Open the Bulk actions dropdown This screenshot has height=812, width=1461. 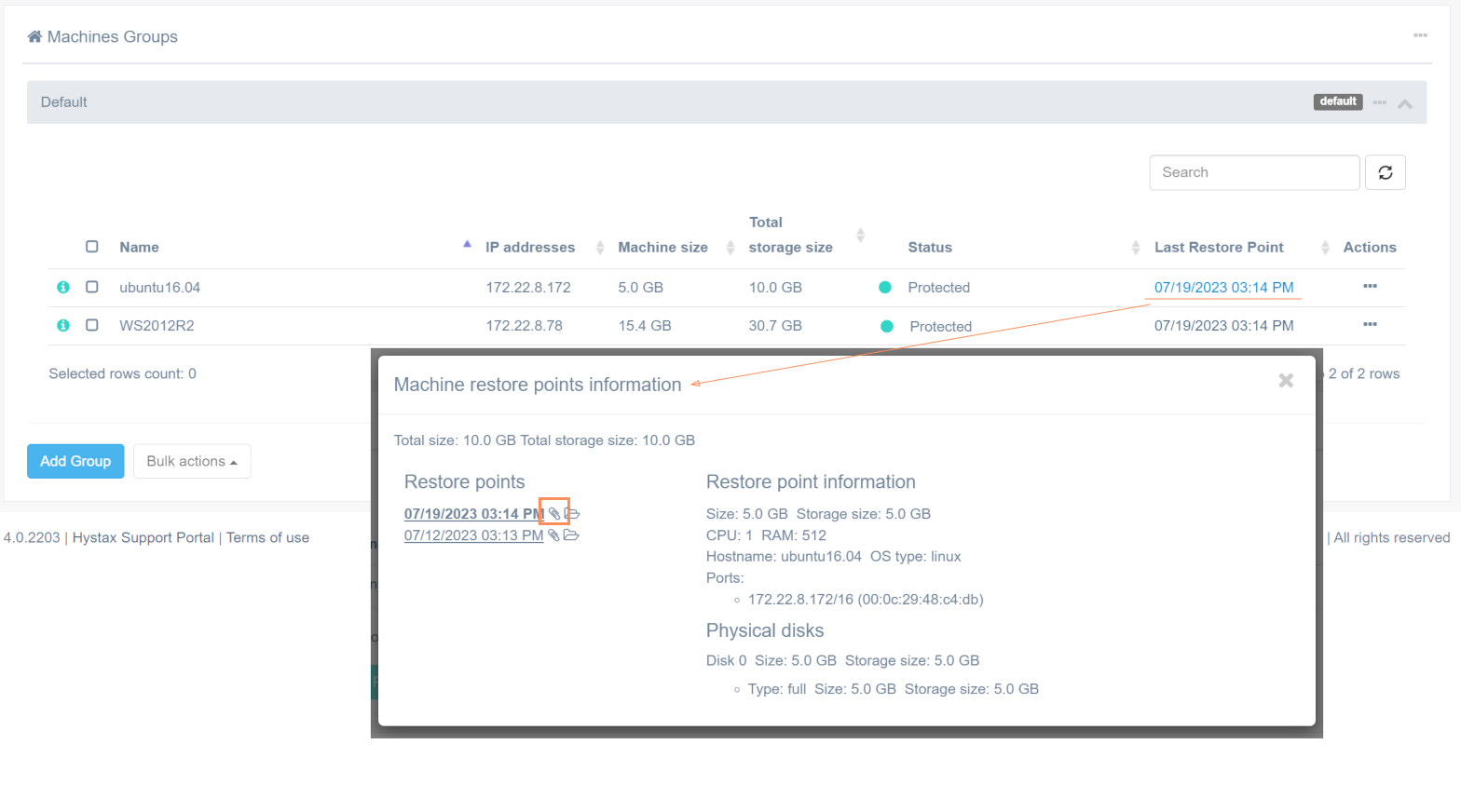(192, 462)
